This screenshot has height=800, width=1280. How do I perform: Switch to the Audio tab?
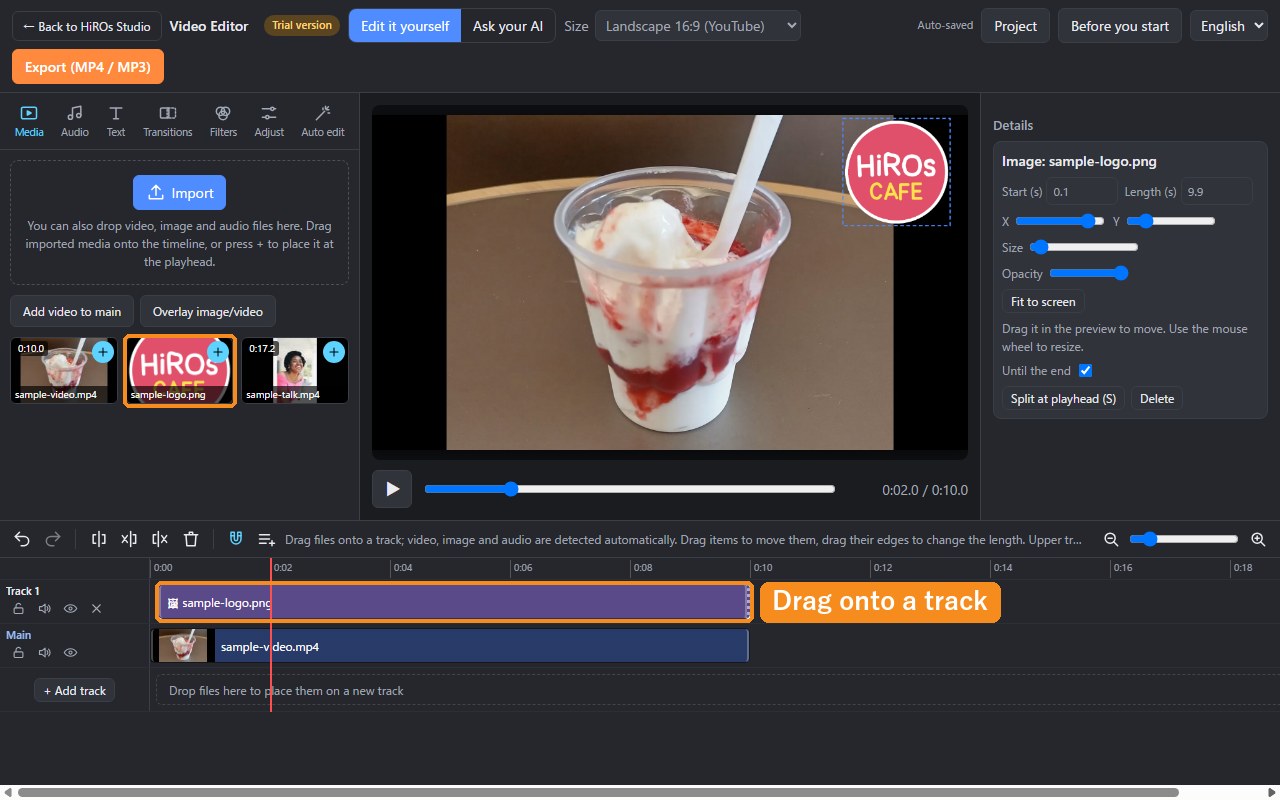pyautogui.click(x=75, y=121)
